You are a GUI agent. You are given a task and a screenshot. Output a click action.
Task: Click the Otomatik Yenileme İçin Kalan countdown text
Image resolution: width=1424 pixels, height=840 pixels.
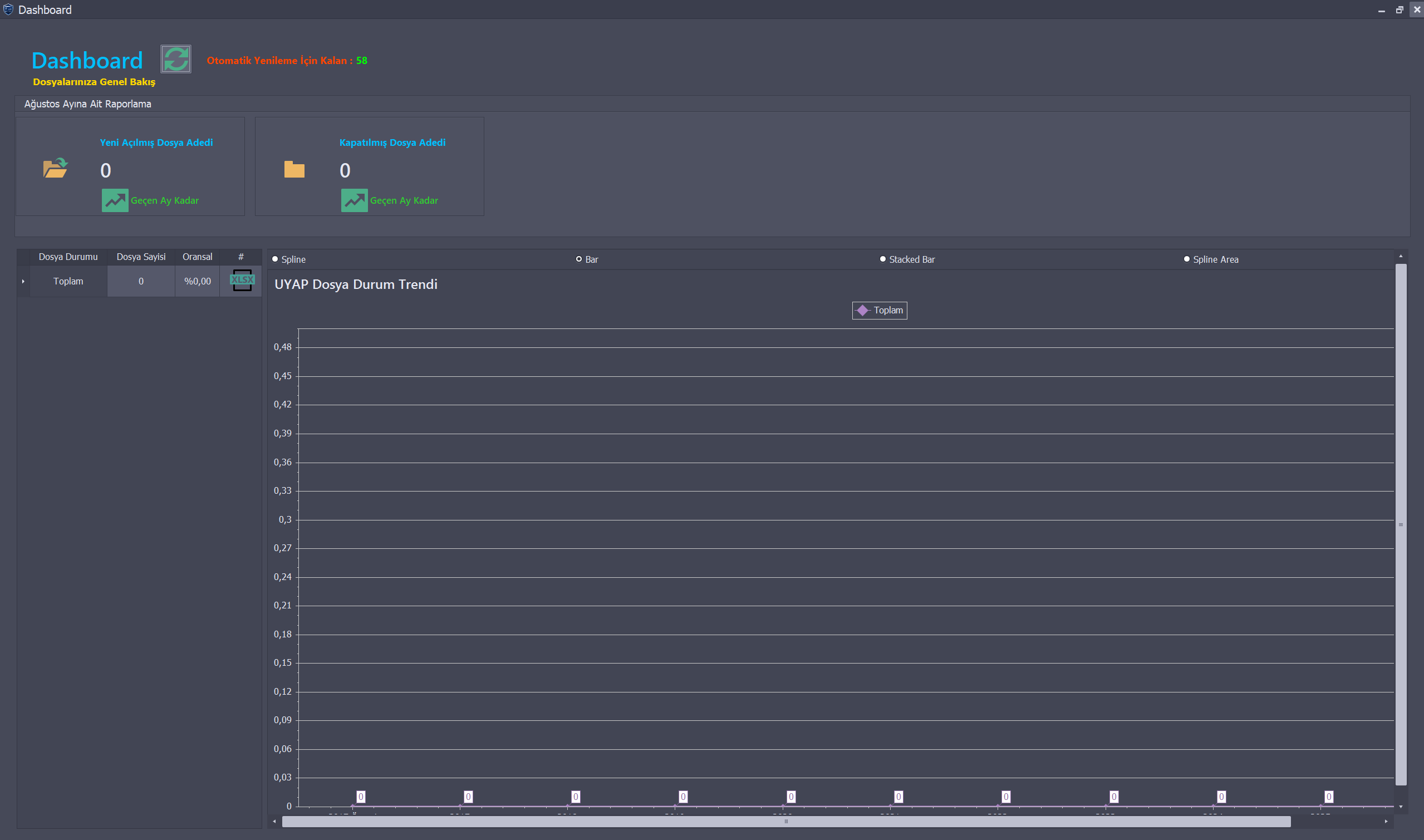287,61
